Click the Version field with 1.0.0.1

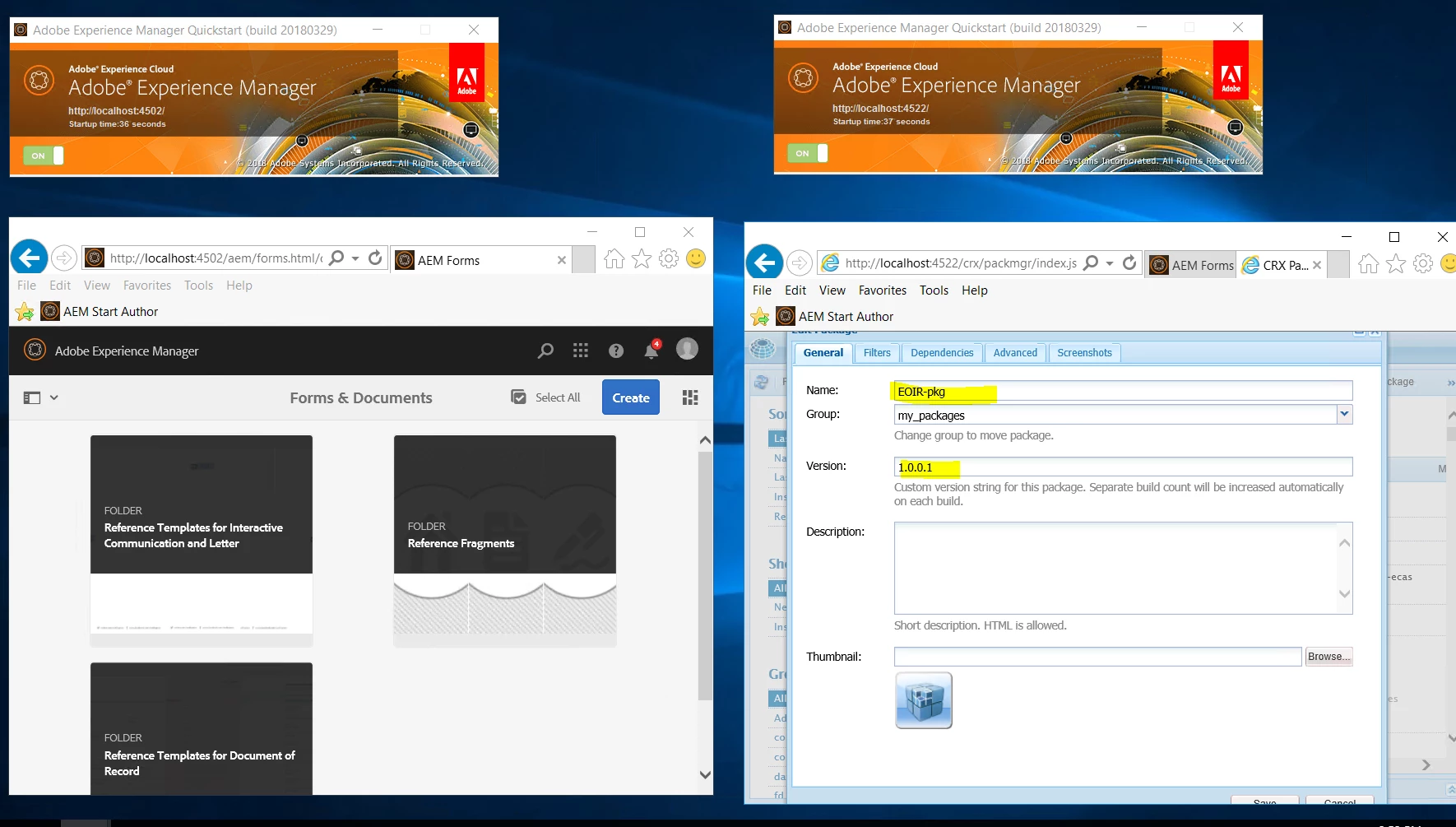click(1123, 467)
